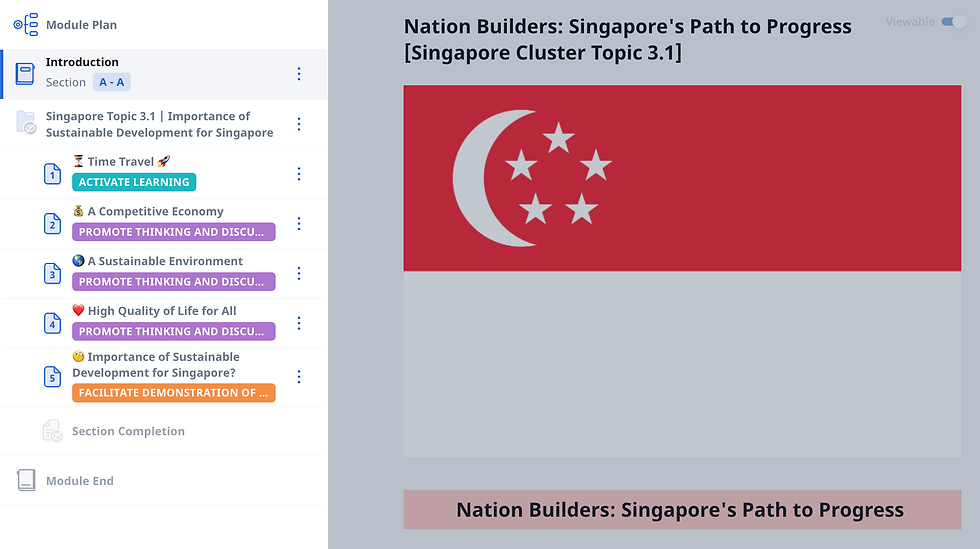980x549 pixels.
Task: Open the three-dot menu for Time Travel
Action: (299, 174)
